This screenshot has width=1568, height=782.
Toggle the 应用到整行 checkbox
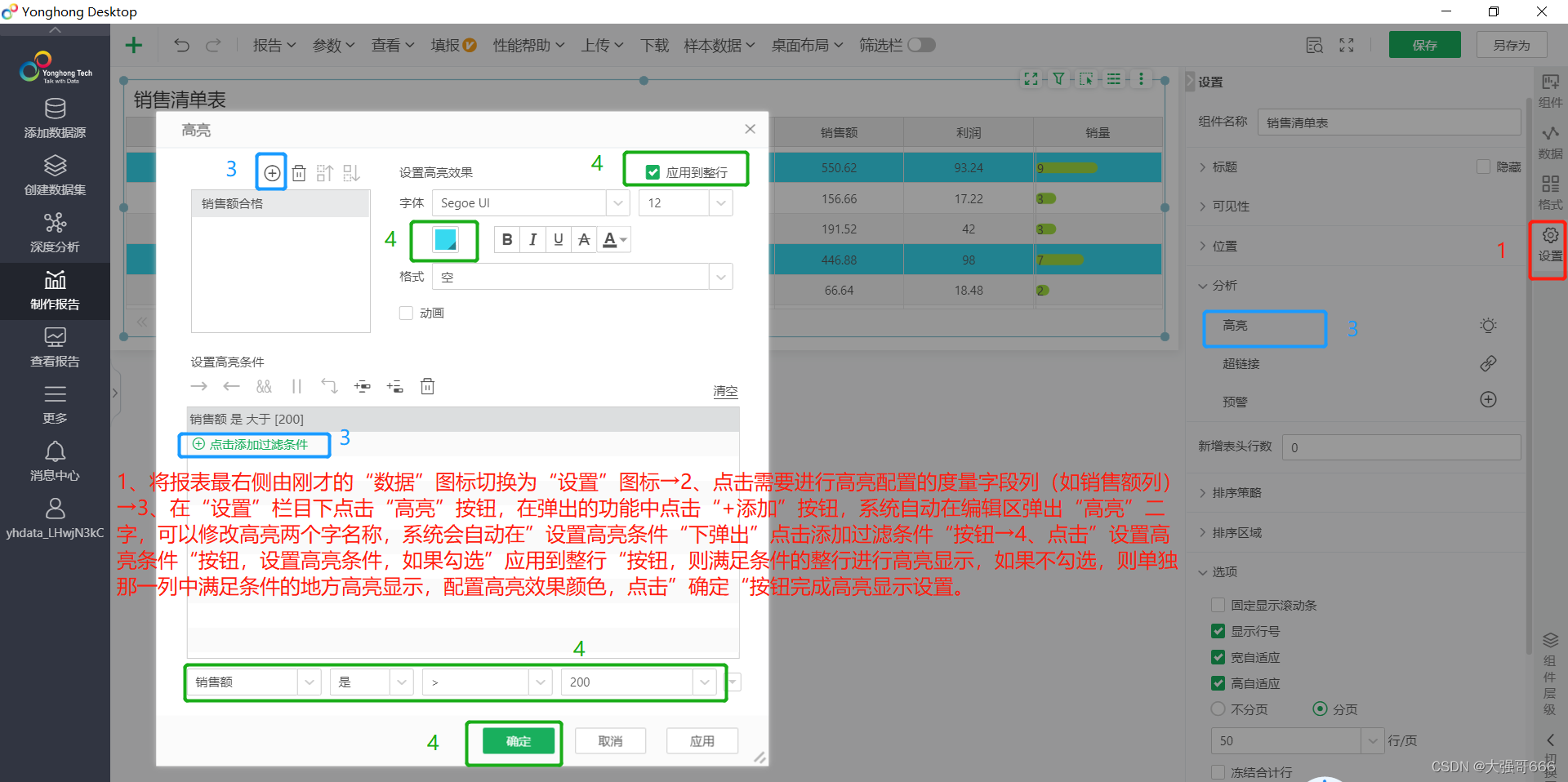[653, 172]
